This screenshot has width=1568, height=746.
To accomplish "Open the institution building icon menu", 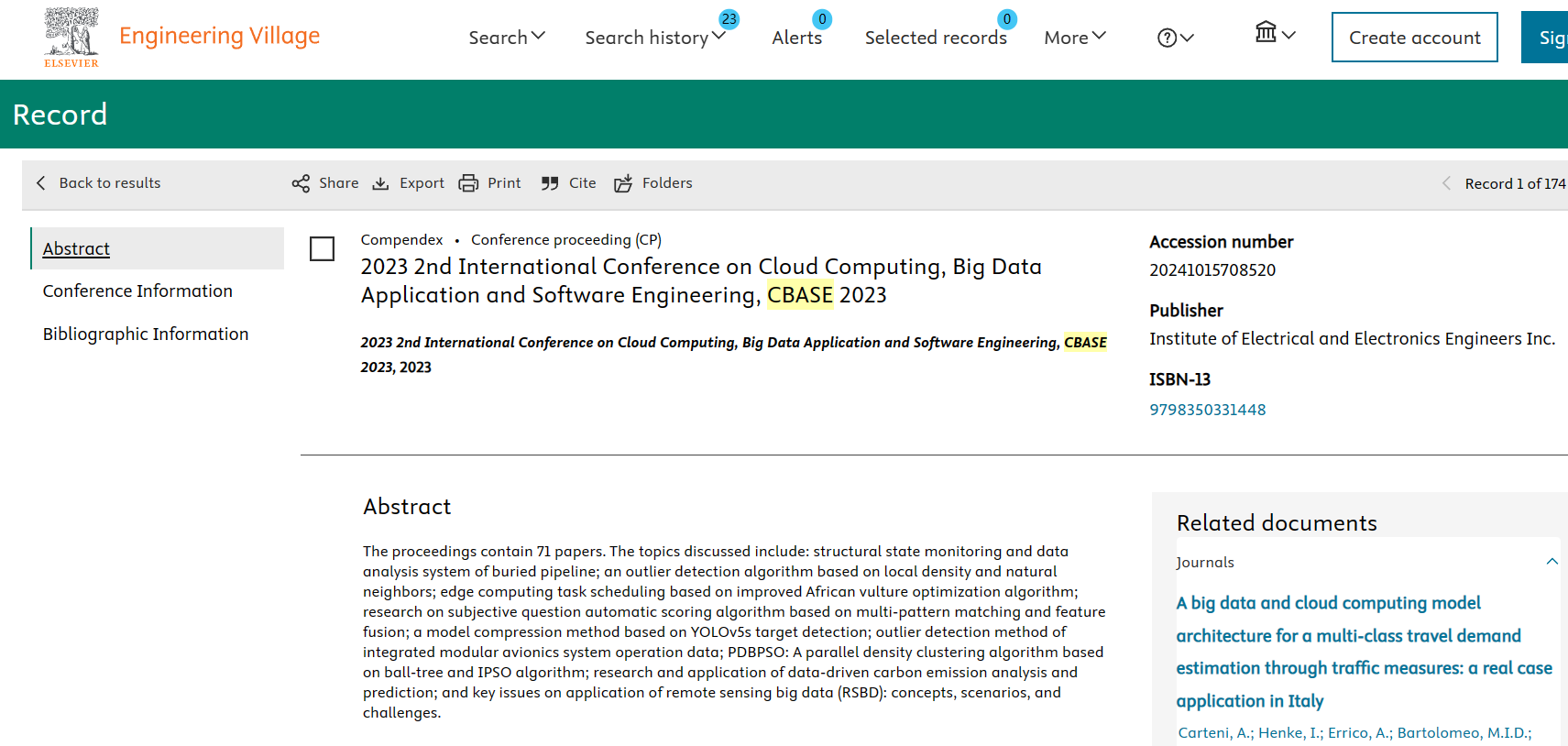I will [x=1275, y=33].
